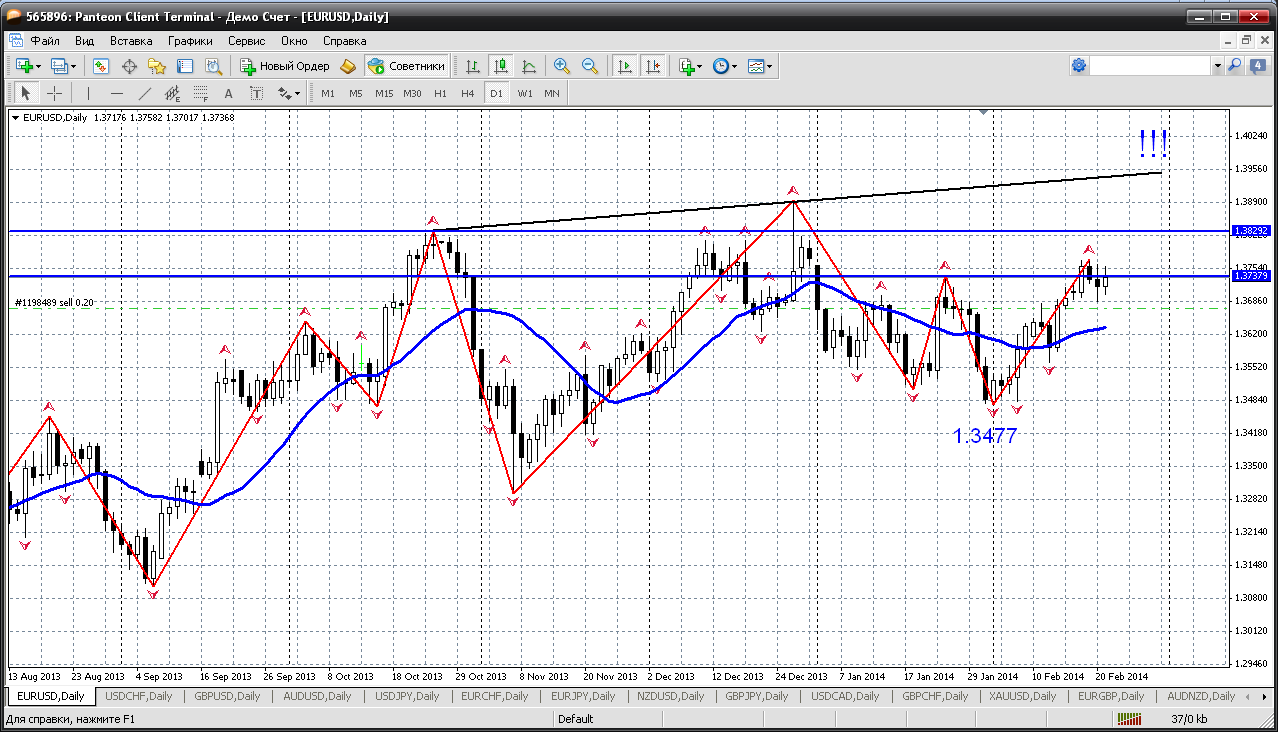Set timeframe to M5
1278x732 pixels.
click(356, 93)
